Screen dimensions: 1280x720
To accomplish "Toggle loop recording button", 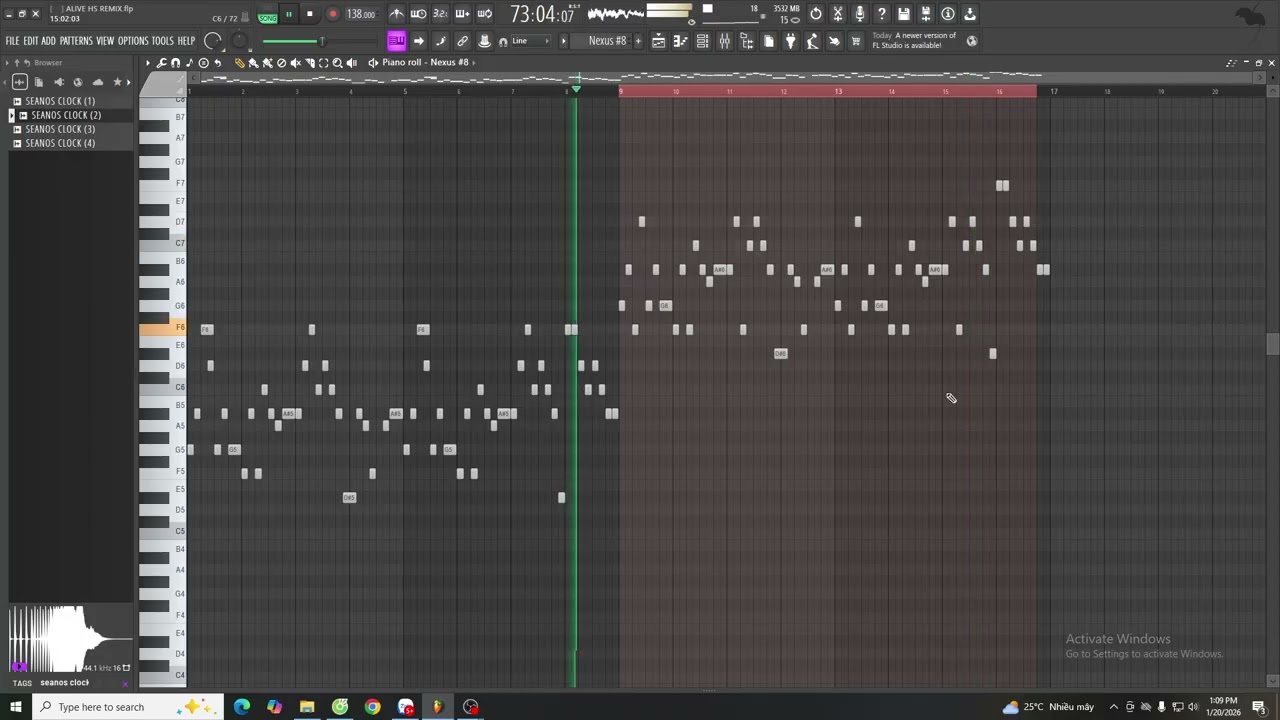I will tap(484, 14).
